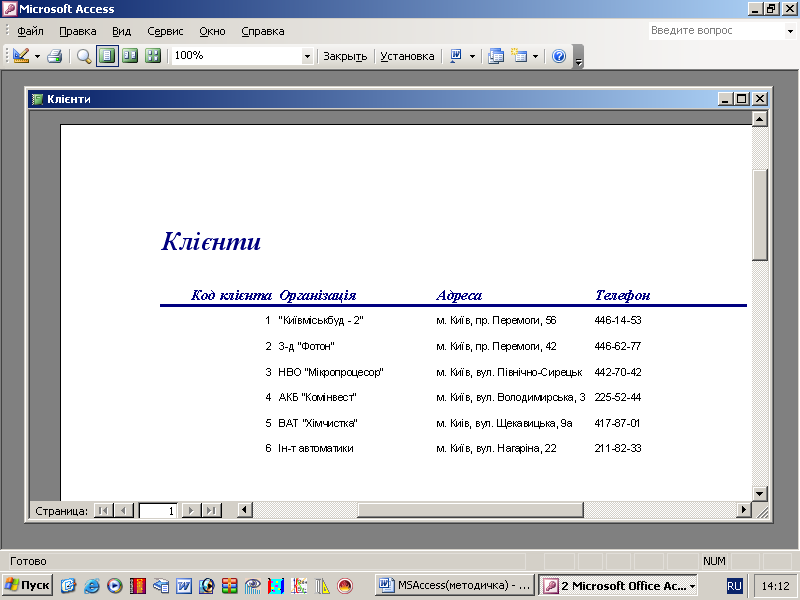The image size is (800, 600).
Task: Open the Вид menu
Action: tap(121, 31)
